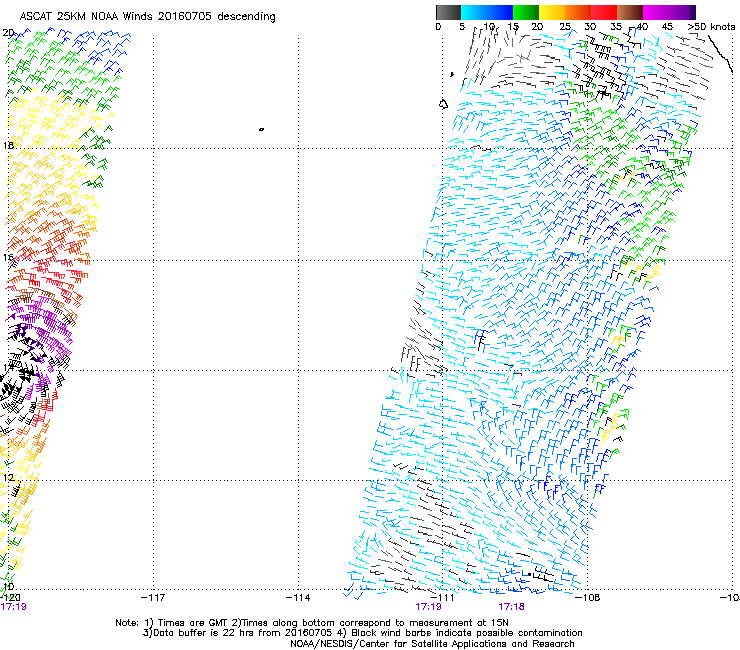Click the '18' latitude axis label

(8, 145)
